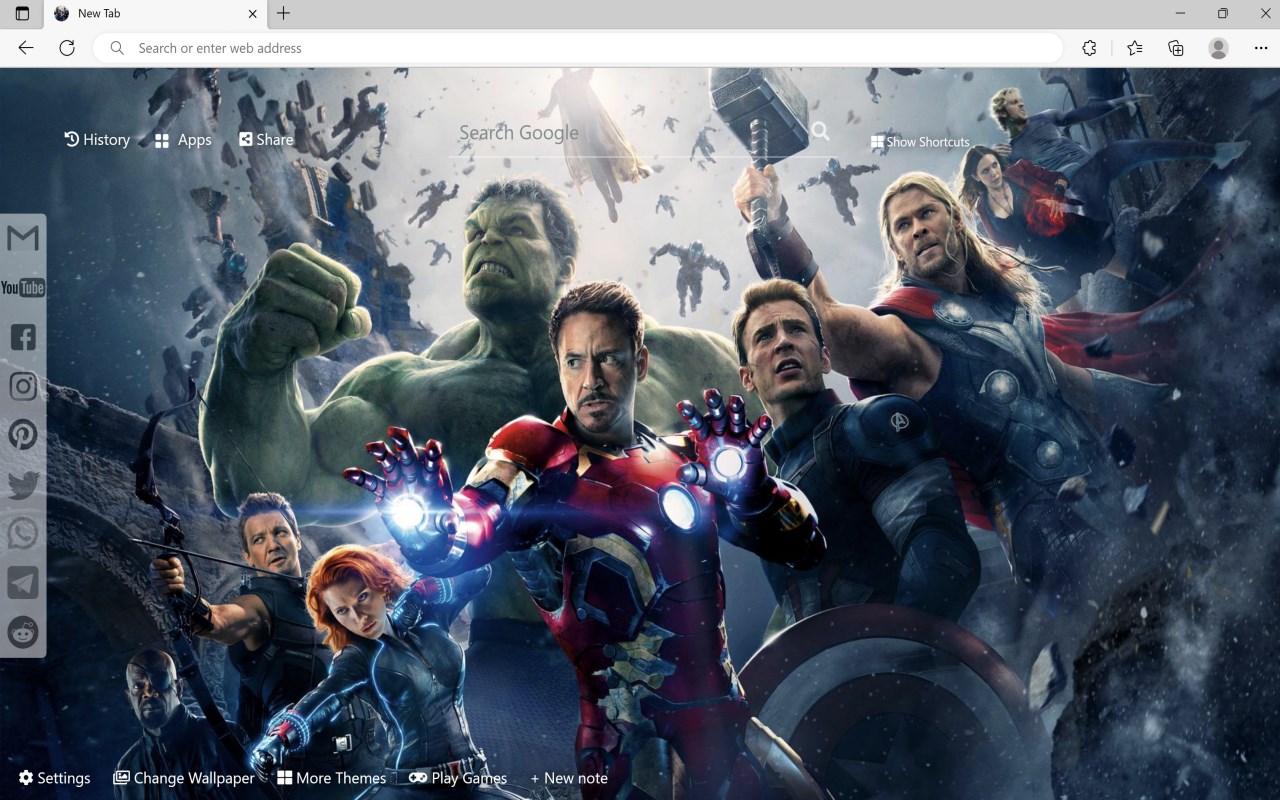Open Instagram sidebar shortcut
This screenshot has width=1280, height=800.
23,386
